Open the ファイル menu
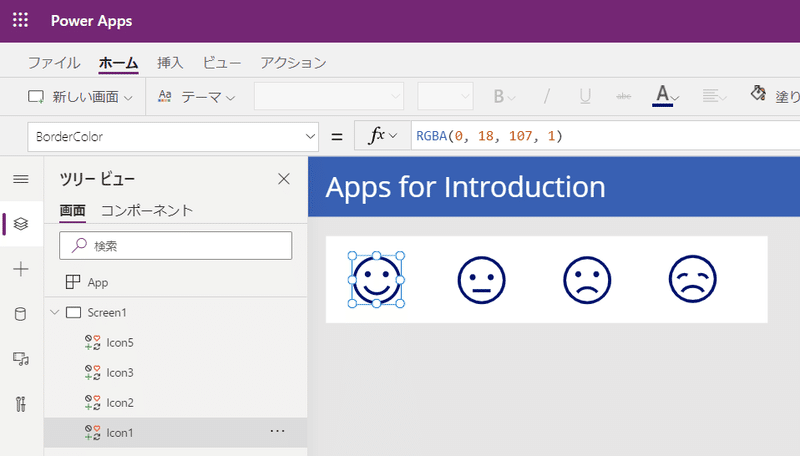Screen dimensions: 800x456 click(54, 63)
